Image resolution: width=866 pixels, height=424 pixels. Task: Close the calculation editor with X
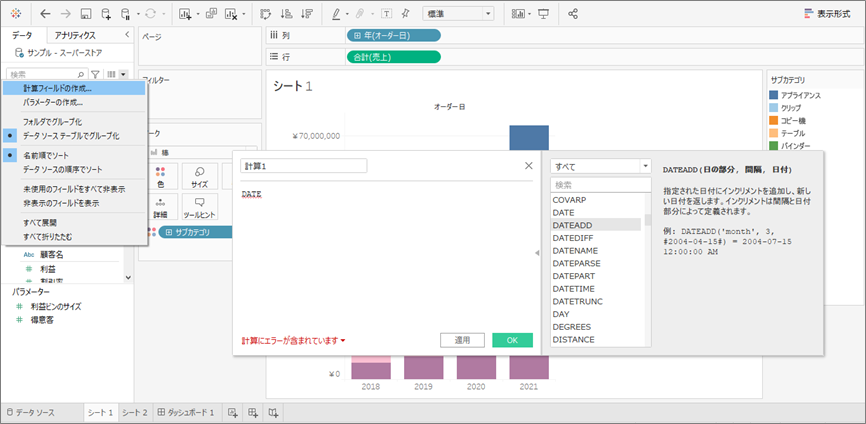point(529,166)
